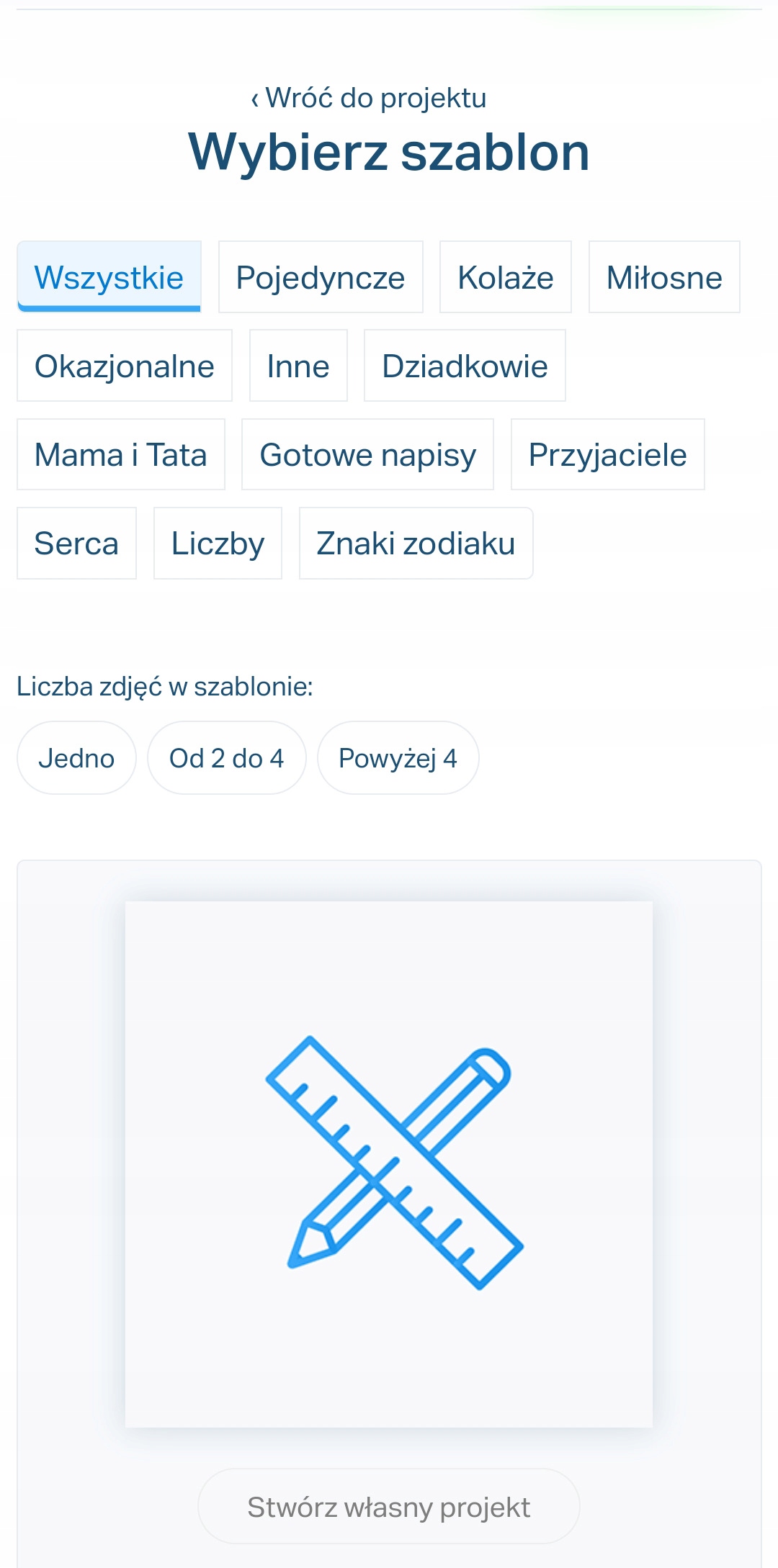Select the Dziadkowie tab
Screen dimensions: 778x1568
[465, 366]
